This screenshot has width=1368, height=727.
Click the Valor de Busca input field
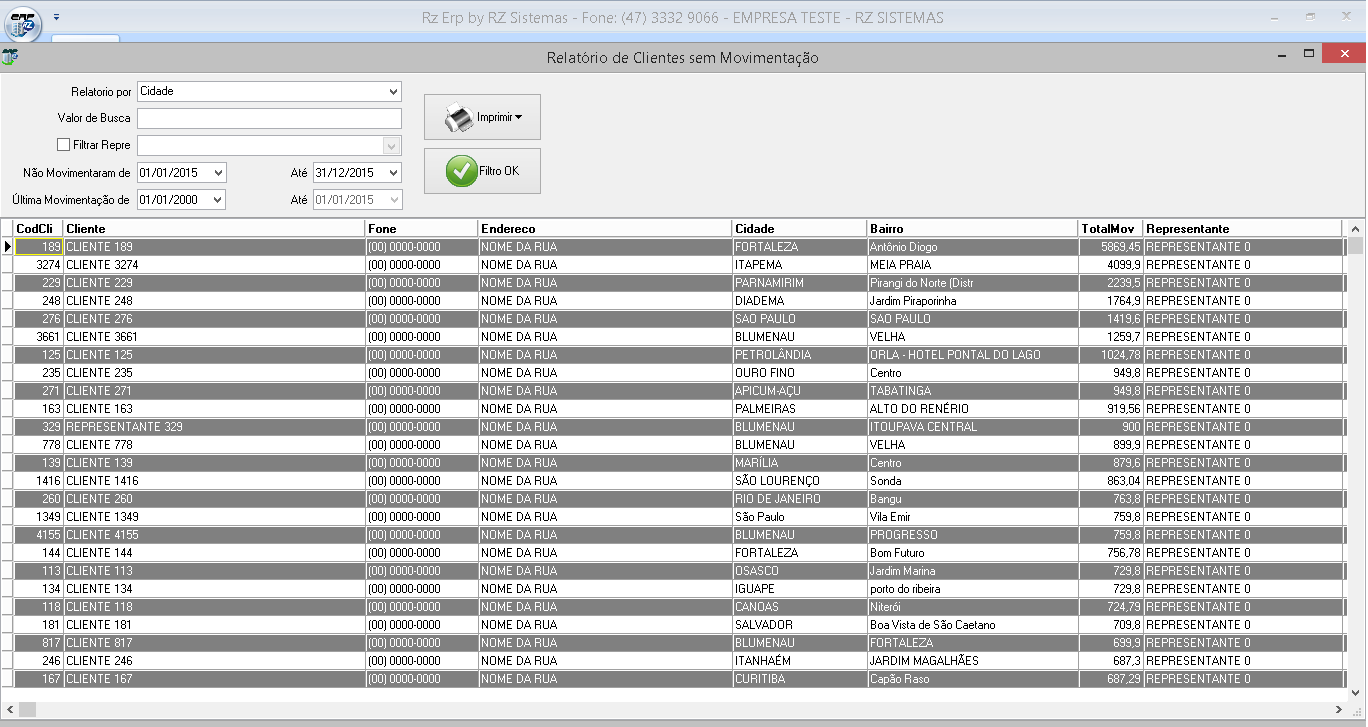point(269,118)
